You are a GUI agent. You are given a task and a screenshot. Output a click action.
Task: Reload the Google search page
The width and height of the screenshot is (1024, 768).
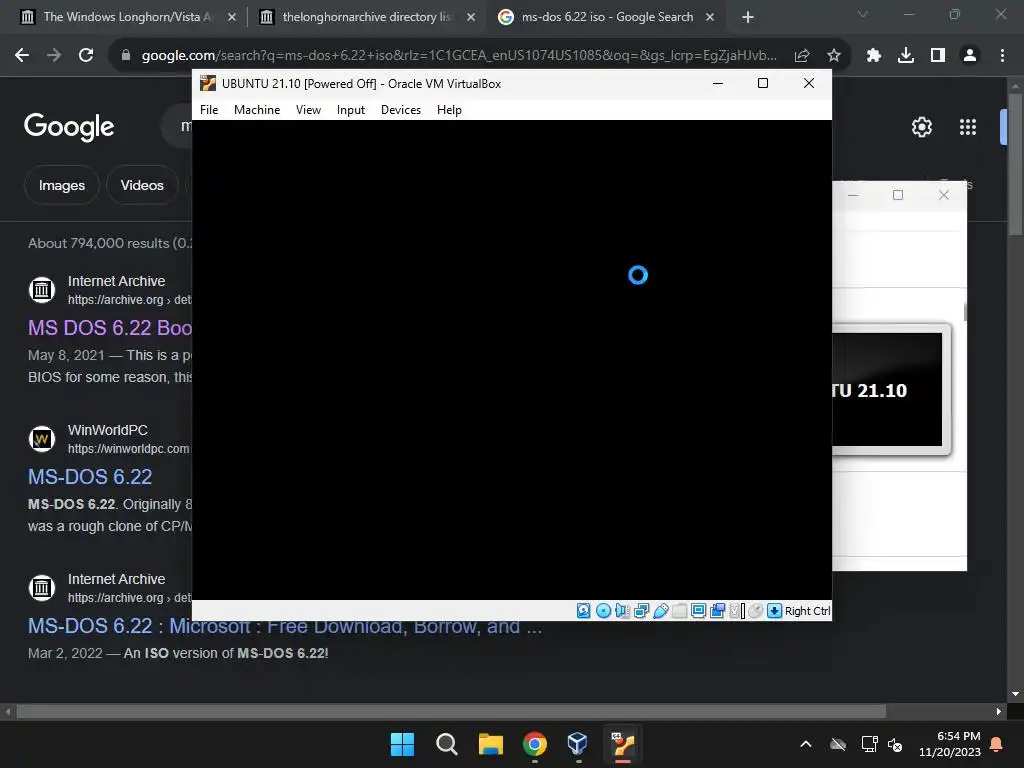click(86, 56)
